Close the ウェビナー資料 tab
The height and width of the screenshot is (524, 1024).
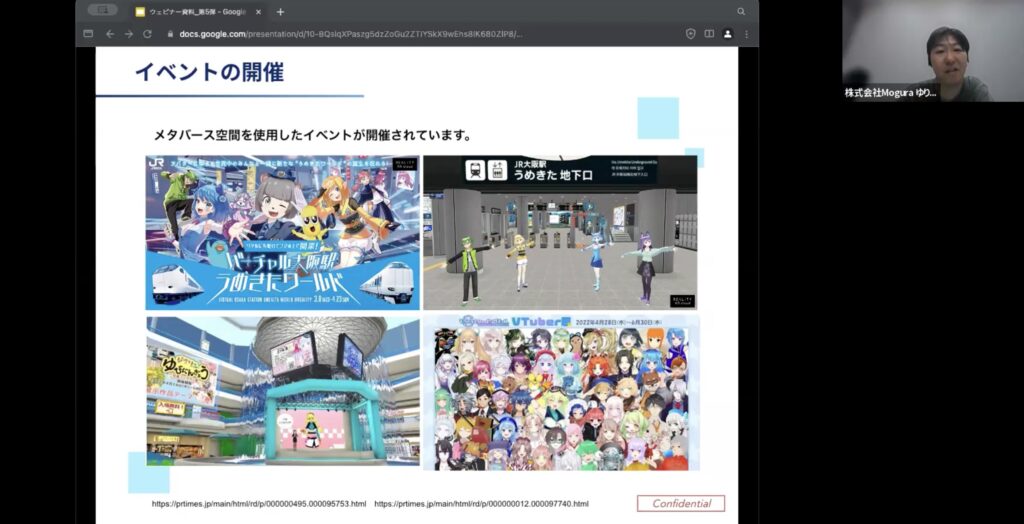[259, 12]
